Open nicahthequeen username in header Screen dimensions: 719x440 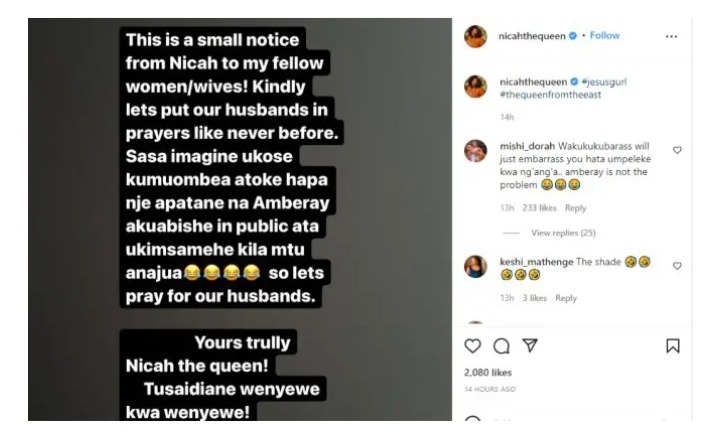(532, 36)
